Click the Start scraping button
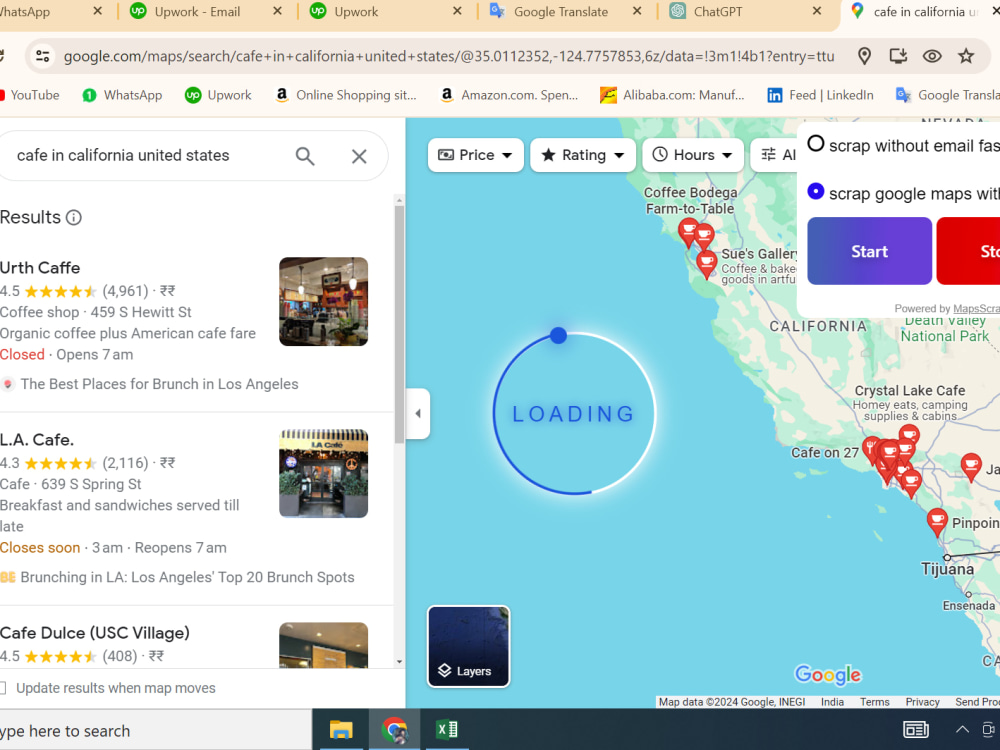This screenshot has width=1000, height=750. (869, 251)
